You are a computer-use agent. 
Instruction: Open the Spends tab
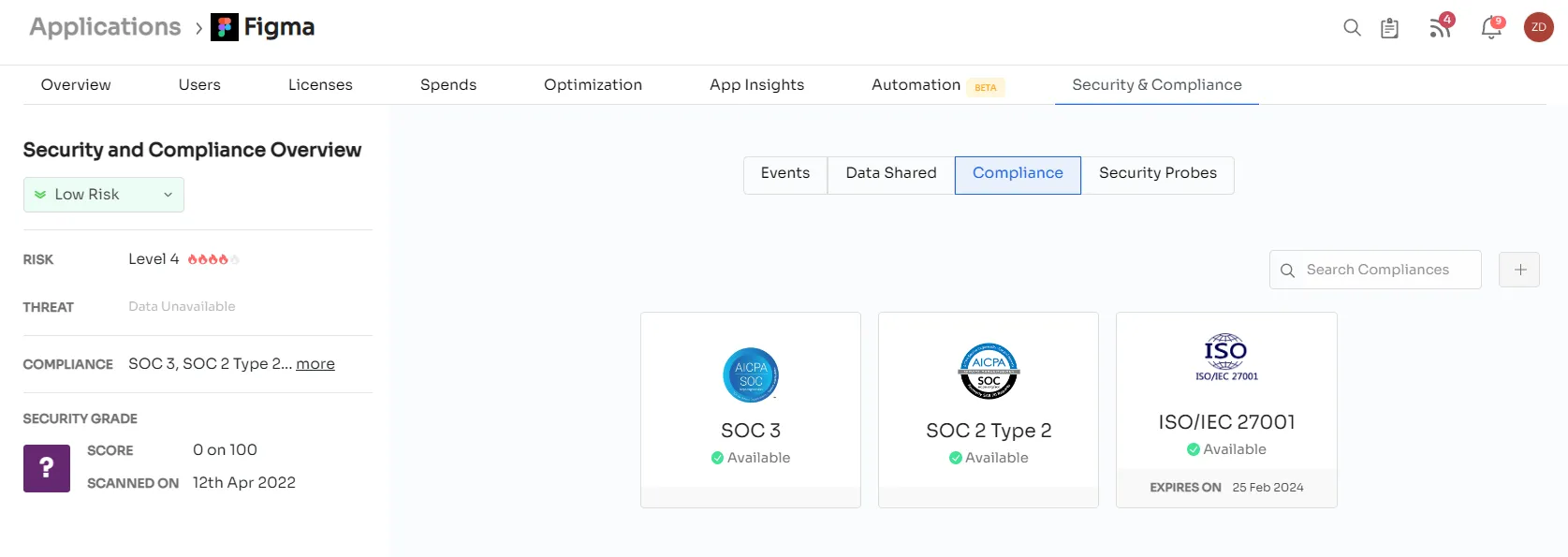[x=448, y=85]
